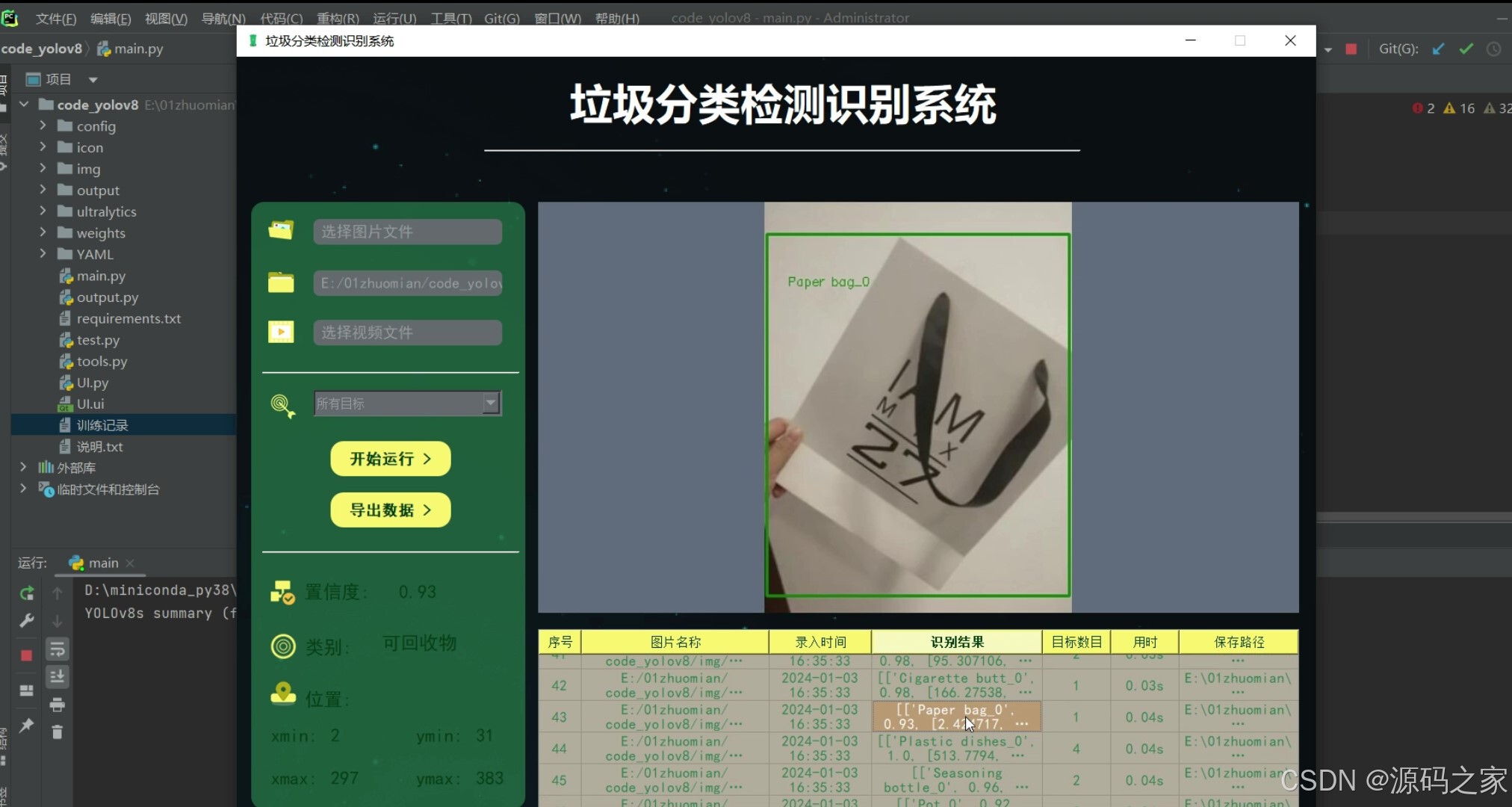
Task: Click the location pin icon
Action: click(x=283, y=693)
